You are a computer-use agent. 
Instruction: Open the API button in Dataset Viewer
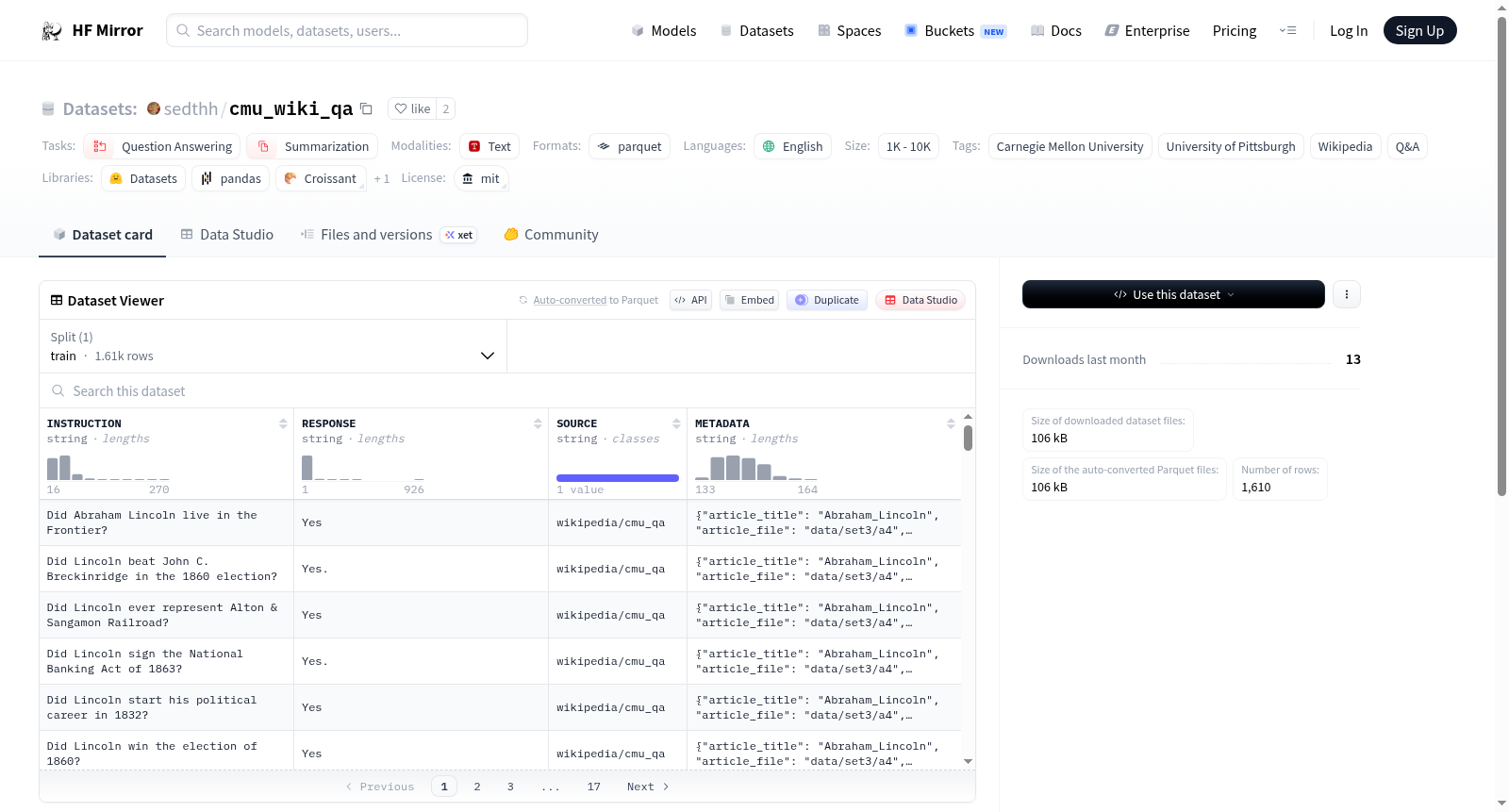(x=690, y=300)
